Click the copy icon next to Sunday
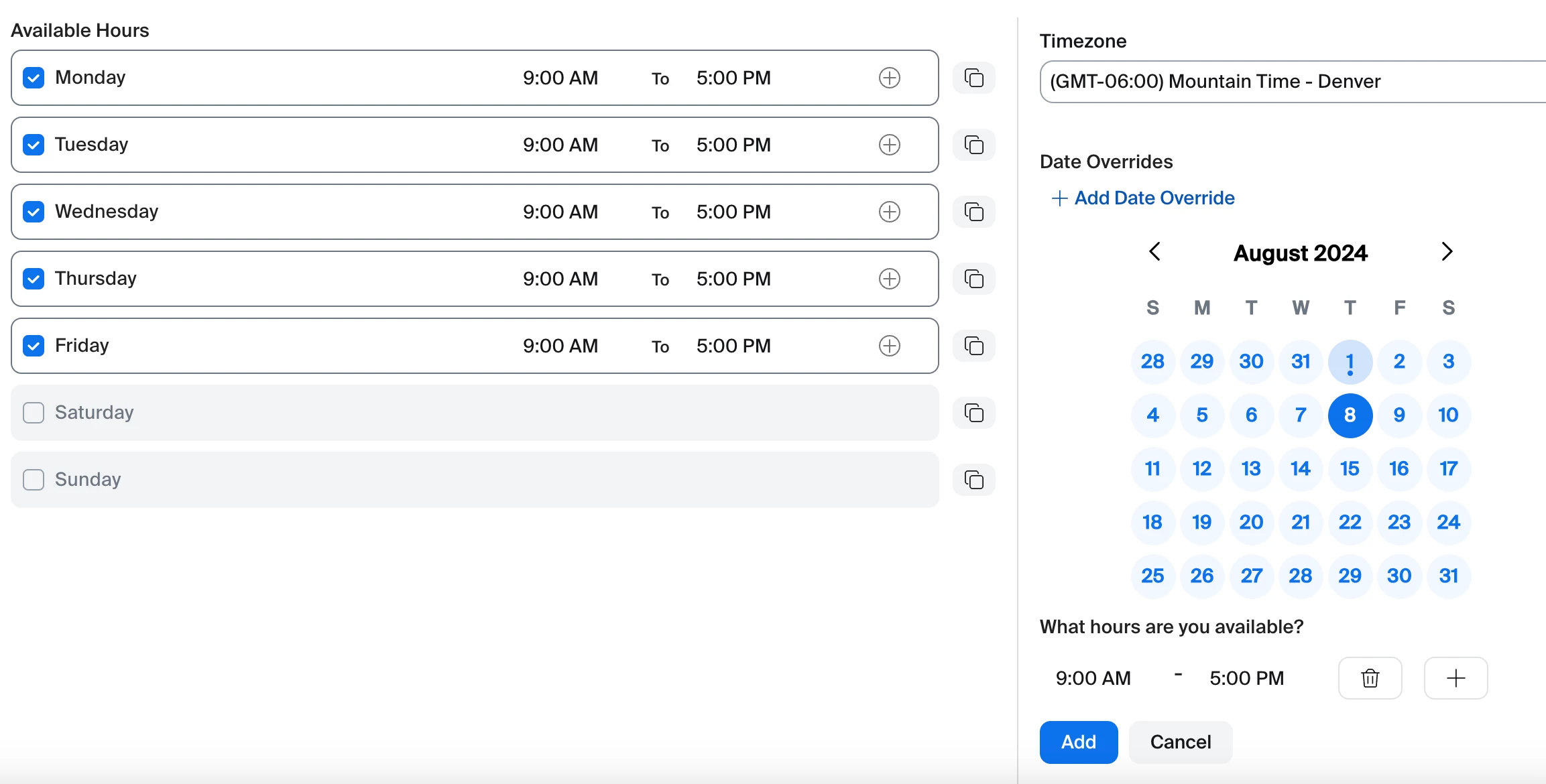Screen dimensions: 1546x784 coord(973,480)
